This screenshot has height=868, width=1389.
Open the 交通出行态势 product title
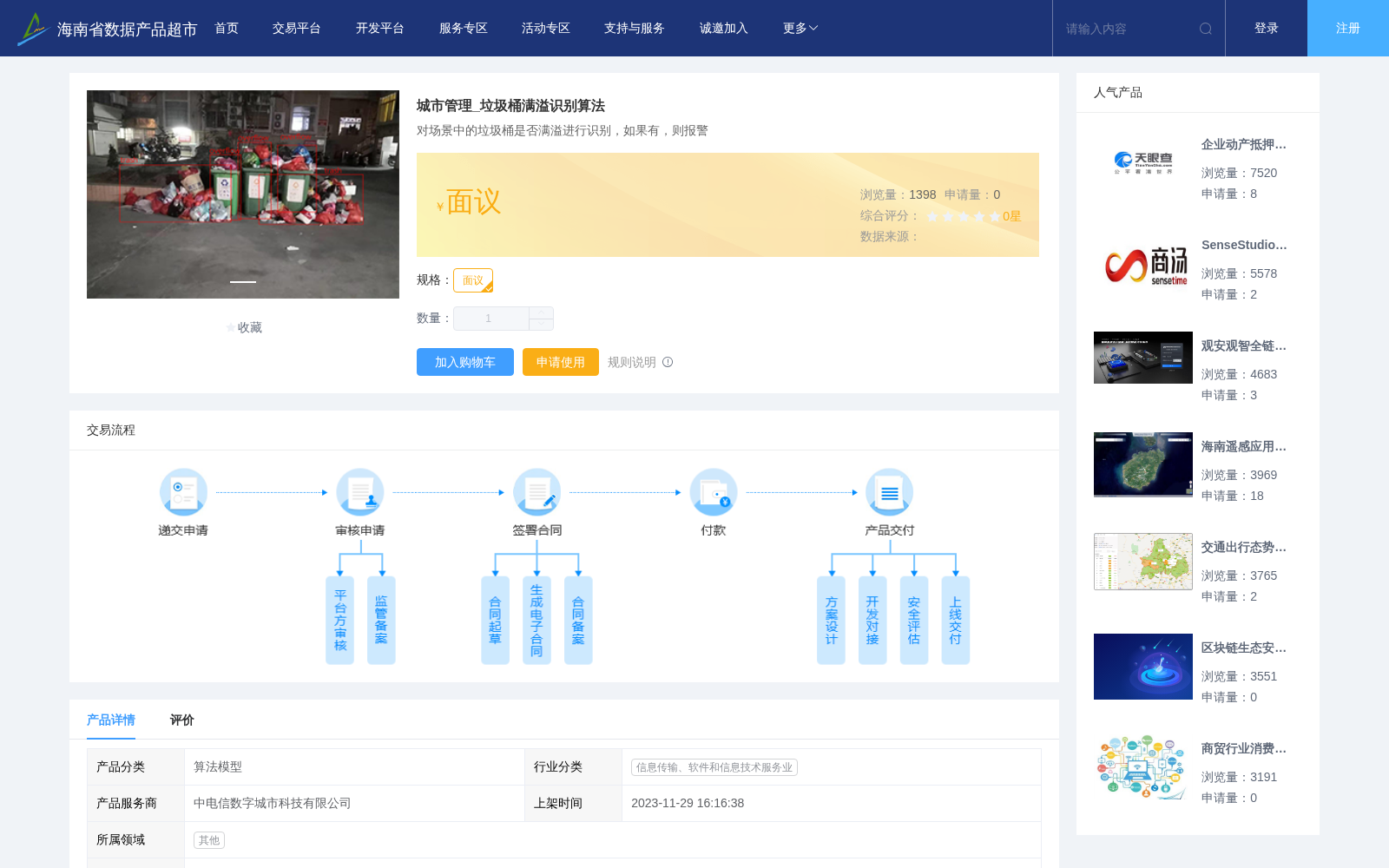point(1244,548)
